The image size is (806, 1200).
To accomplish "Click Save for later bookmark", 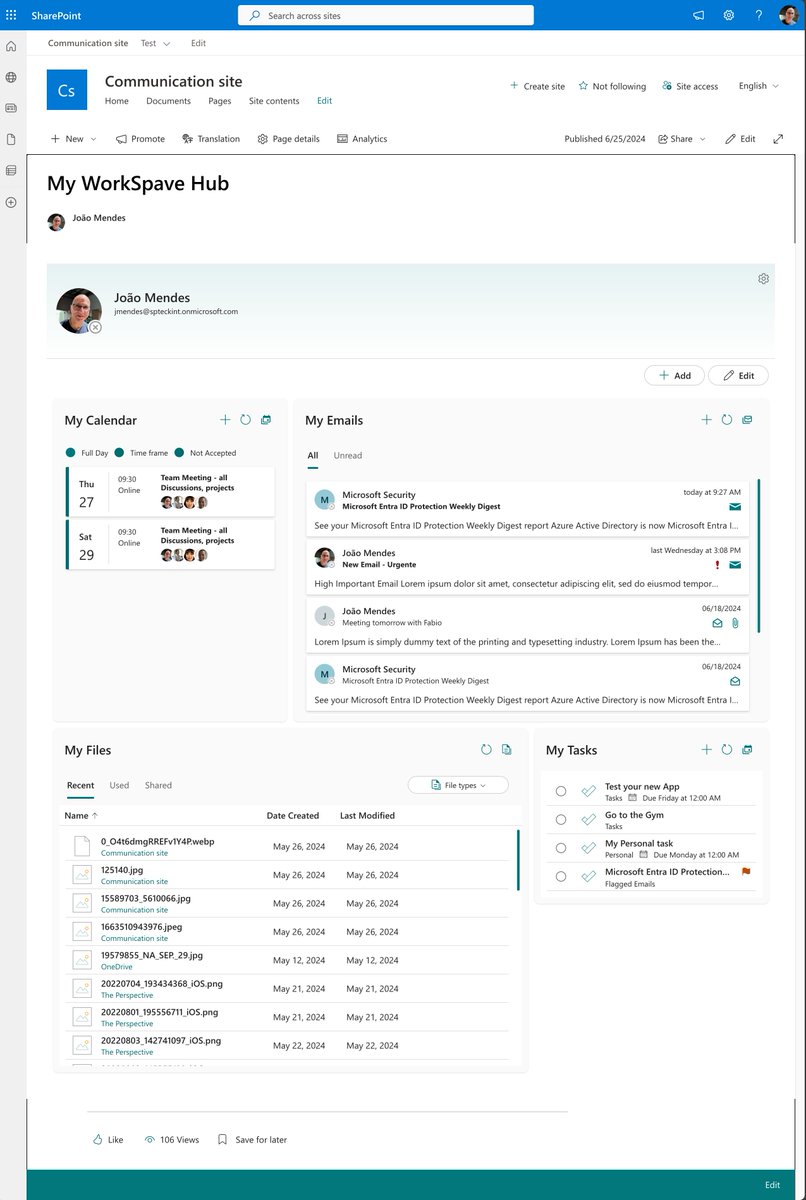I will click(252, 1139).
